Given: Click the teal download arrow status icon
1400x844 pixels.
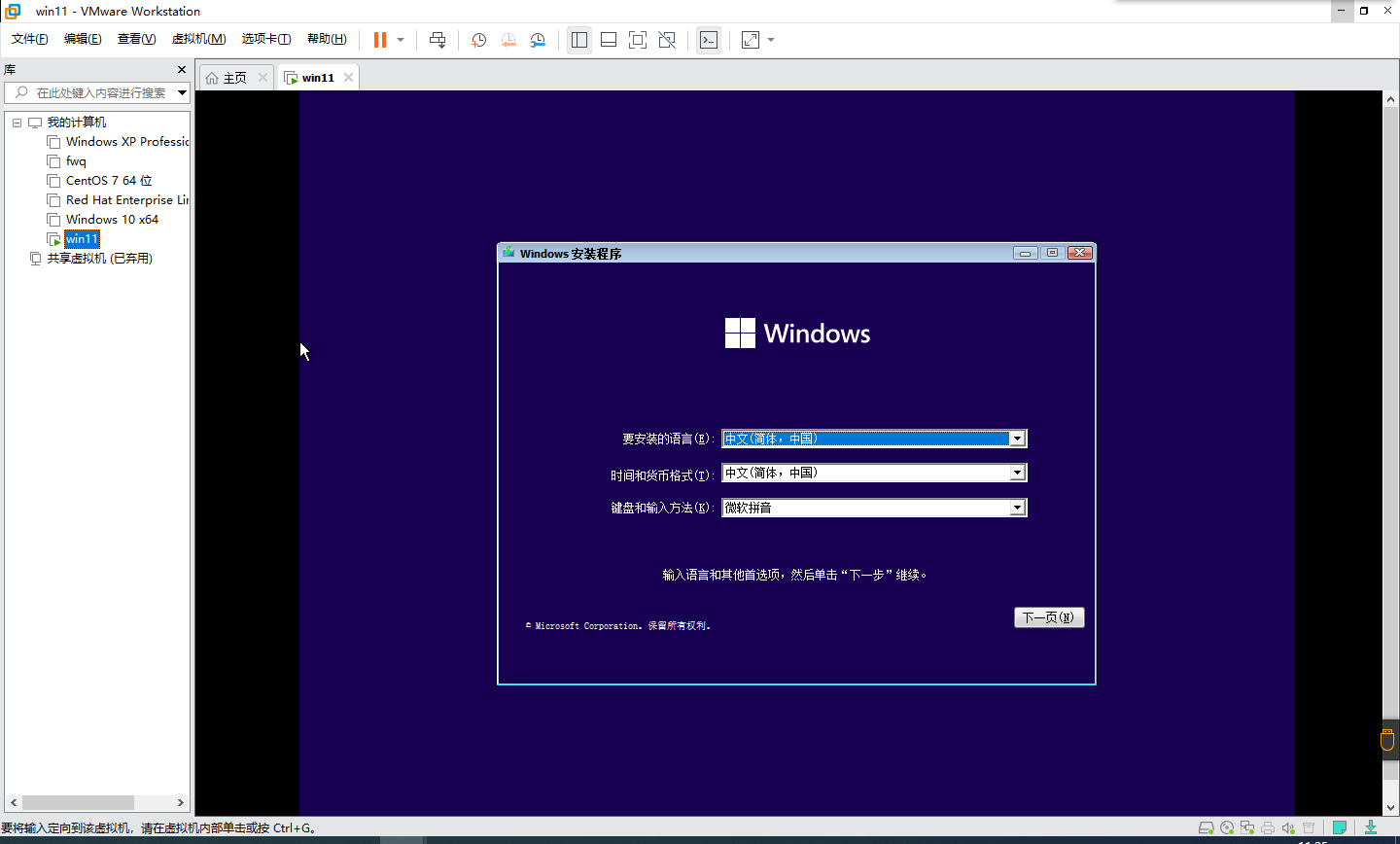Looking at the screenshot, I should click(1371, 828).
